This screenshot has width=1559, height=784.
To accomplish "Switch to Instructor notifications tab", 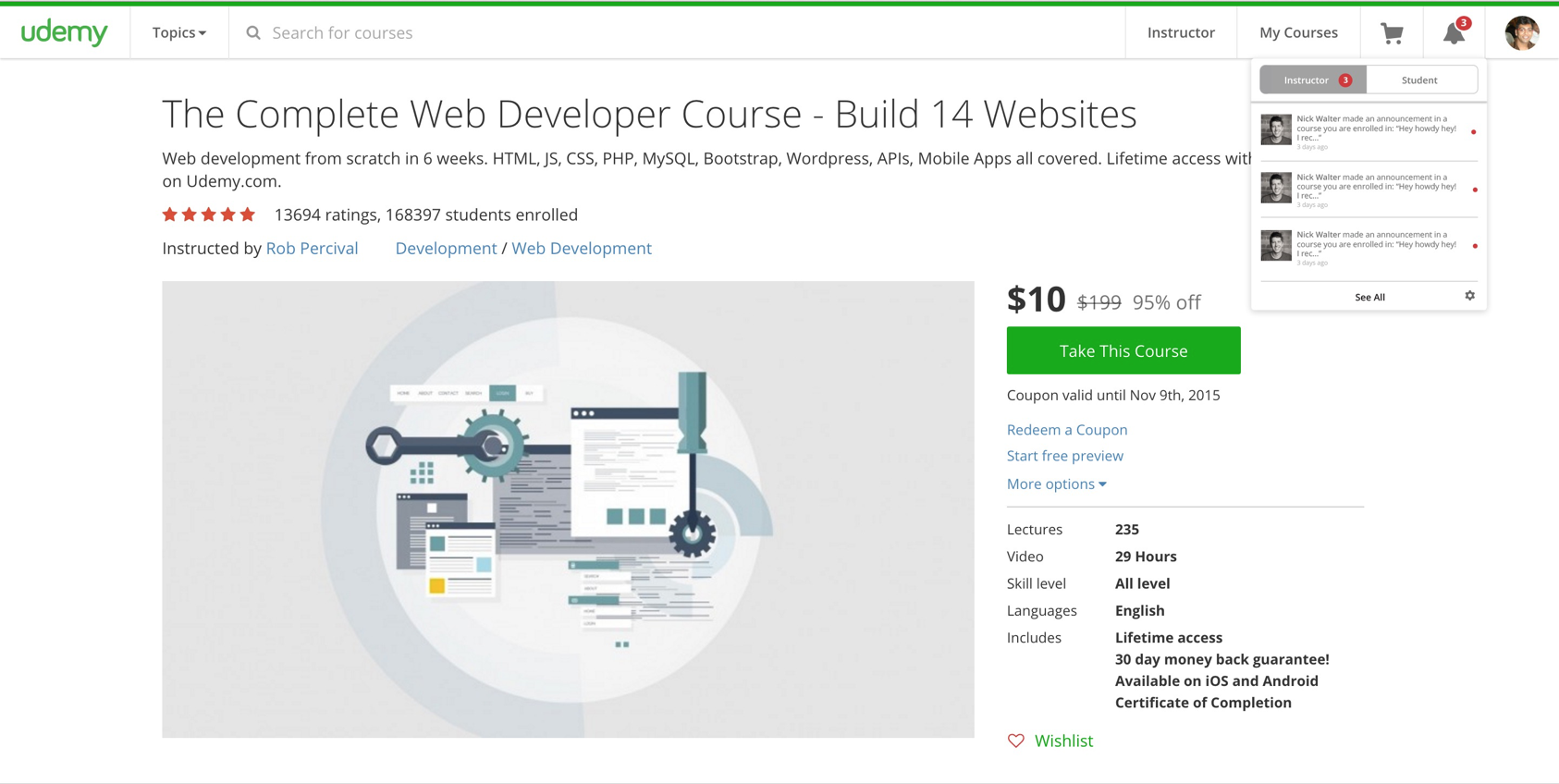I will tap(1313, 80).
